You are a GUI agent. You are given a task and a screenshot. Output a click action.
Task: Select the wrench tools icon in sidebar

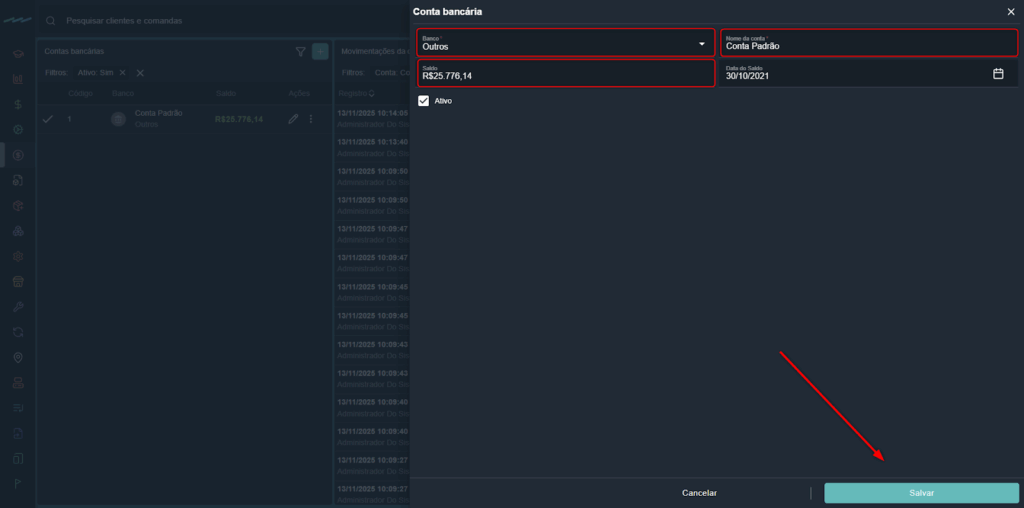click(18, 306)
